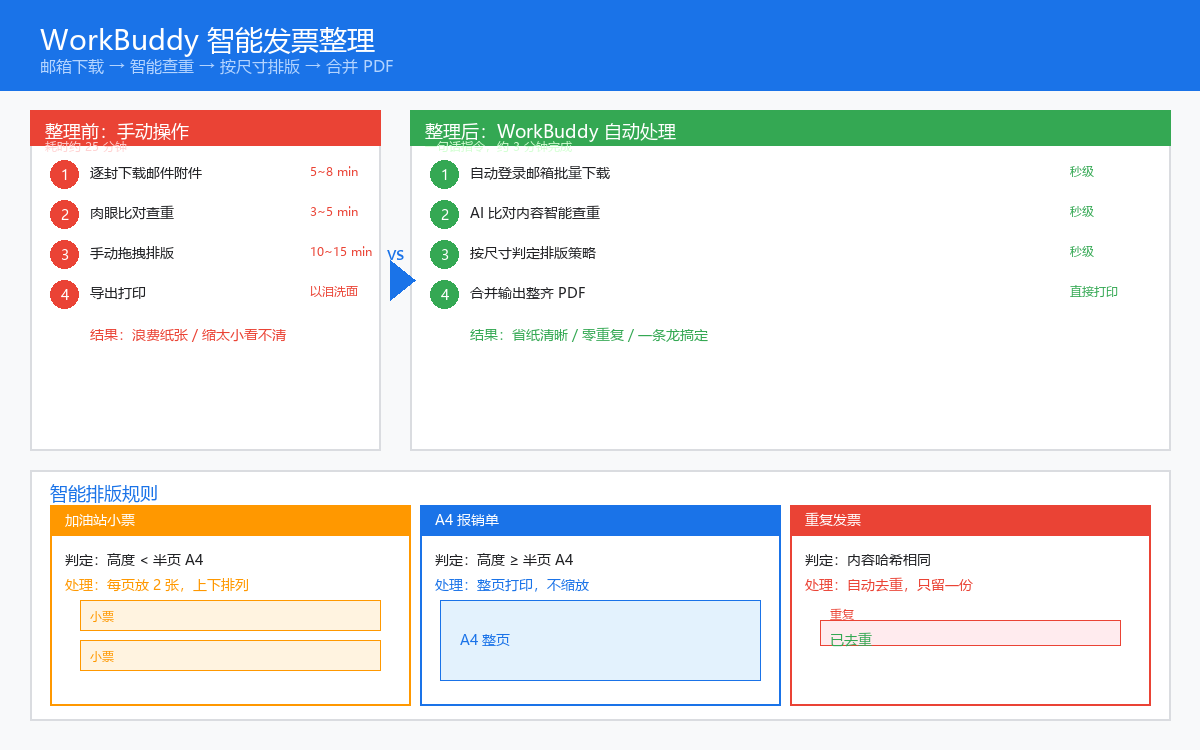
Task: Click the 5~8 min duration
Action: click(334, 172)
